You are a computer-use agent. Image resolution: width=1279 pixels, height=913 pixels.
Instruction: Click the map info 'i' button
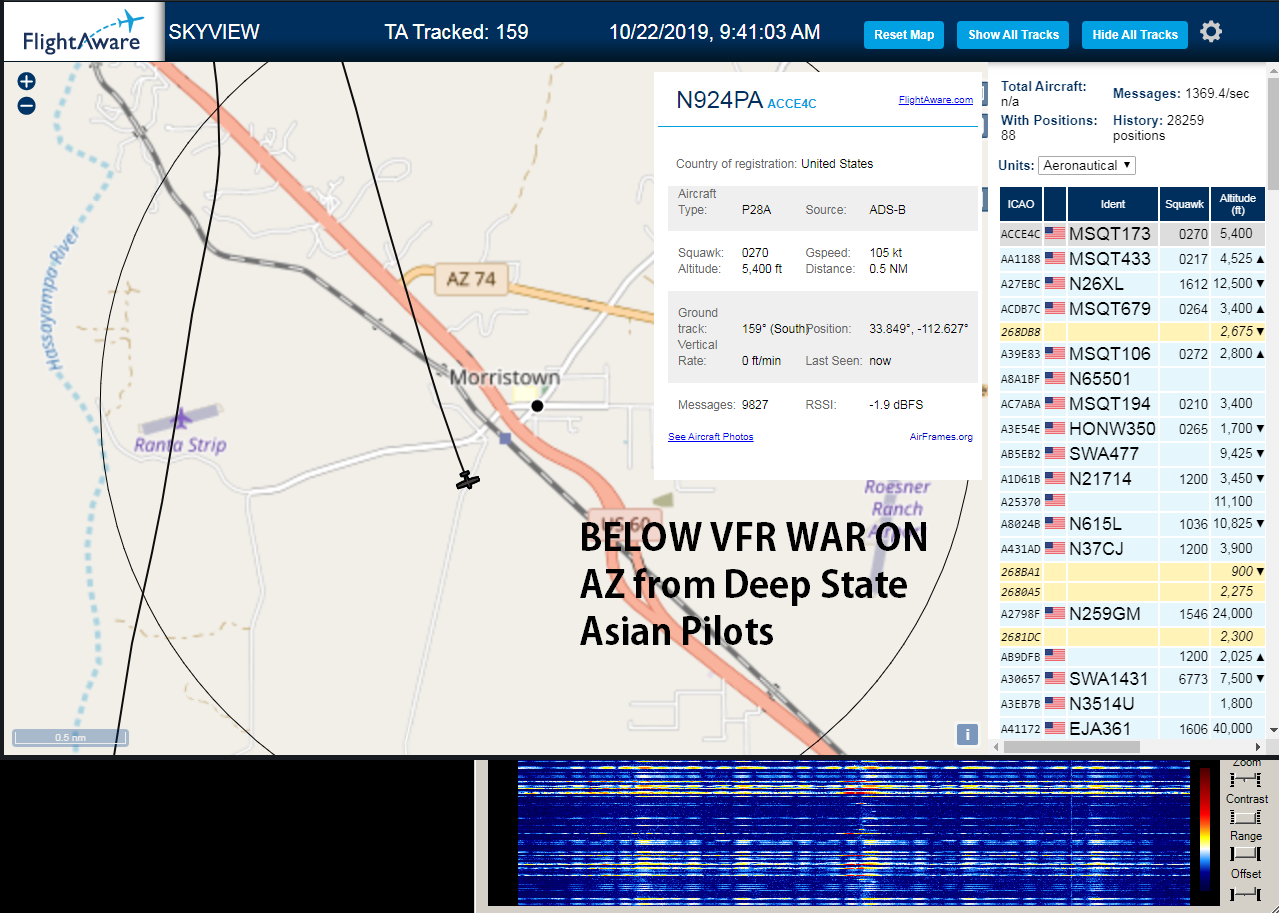[x=967, y=734]
